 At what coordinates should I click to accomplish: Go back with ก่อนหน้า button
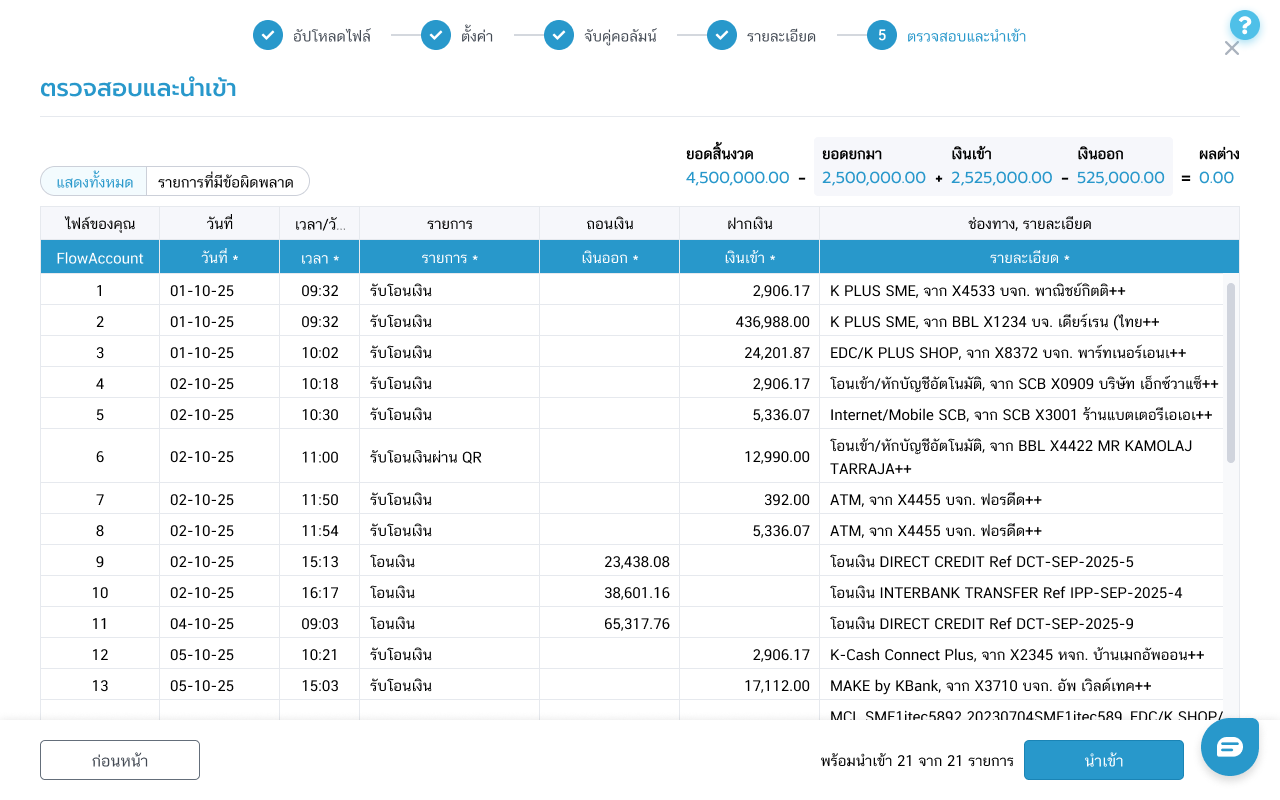click(120, 760)
